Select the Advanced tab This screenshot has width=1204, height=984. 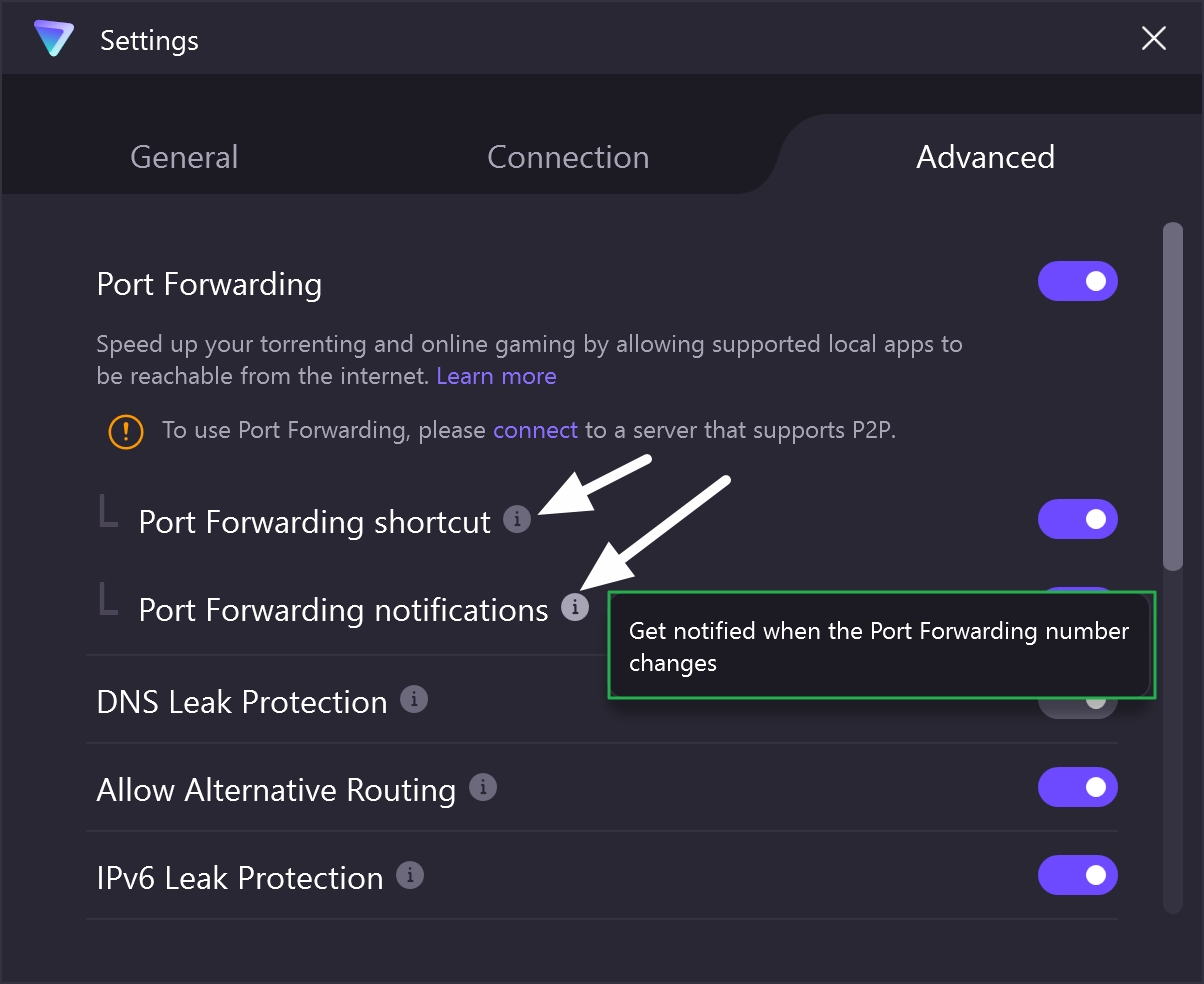pyautogui.click(x=985, y=157)
